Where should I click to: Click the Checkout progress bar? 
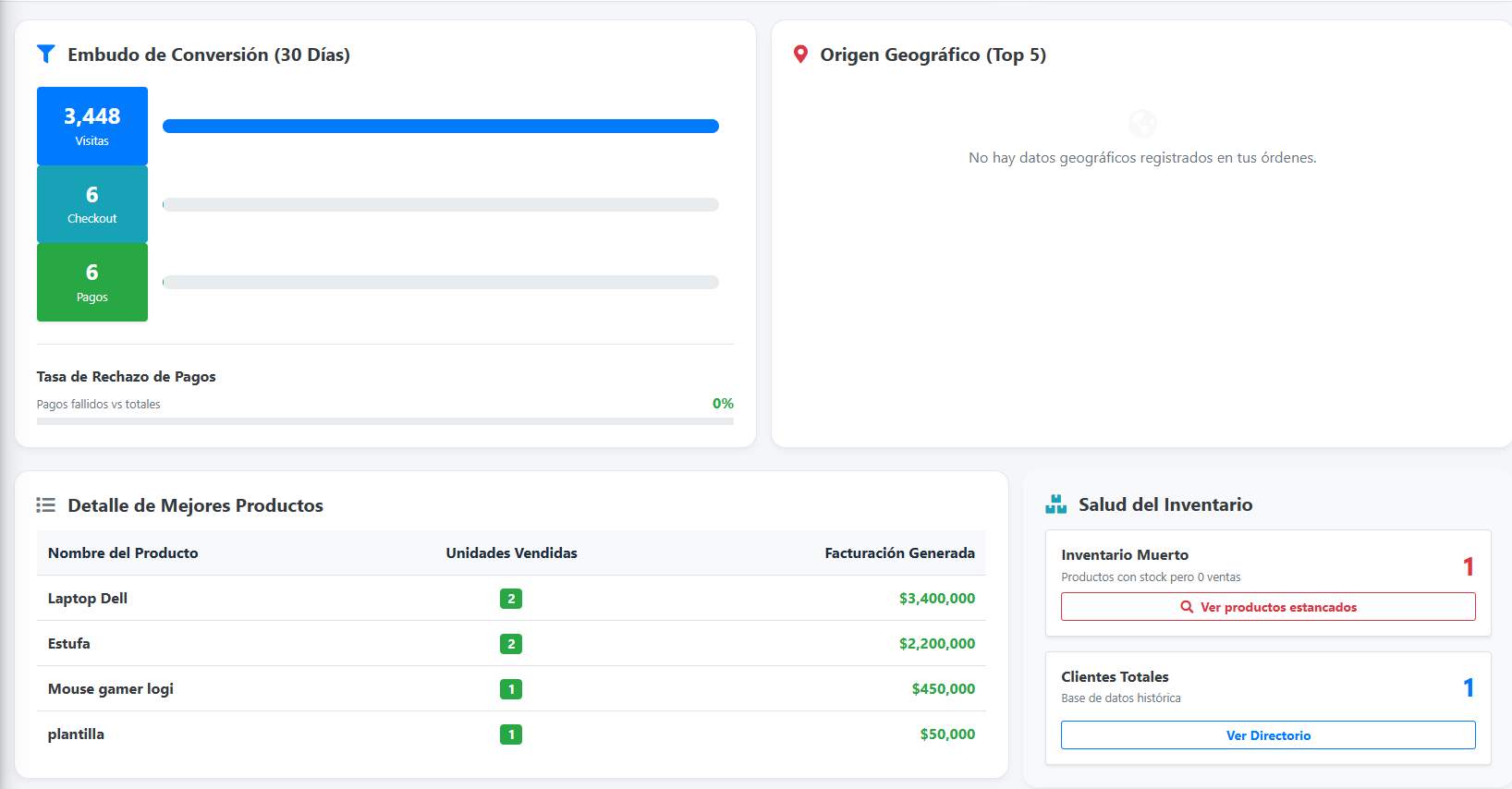441,204
